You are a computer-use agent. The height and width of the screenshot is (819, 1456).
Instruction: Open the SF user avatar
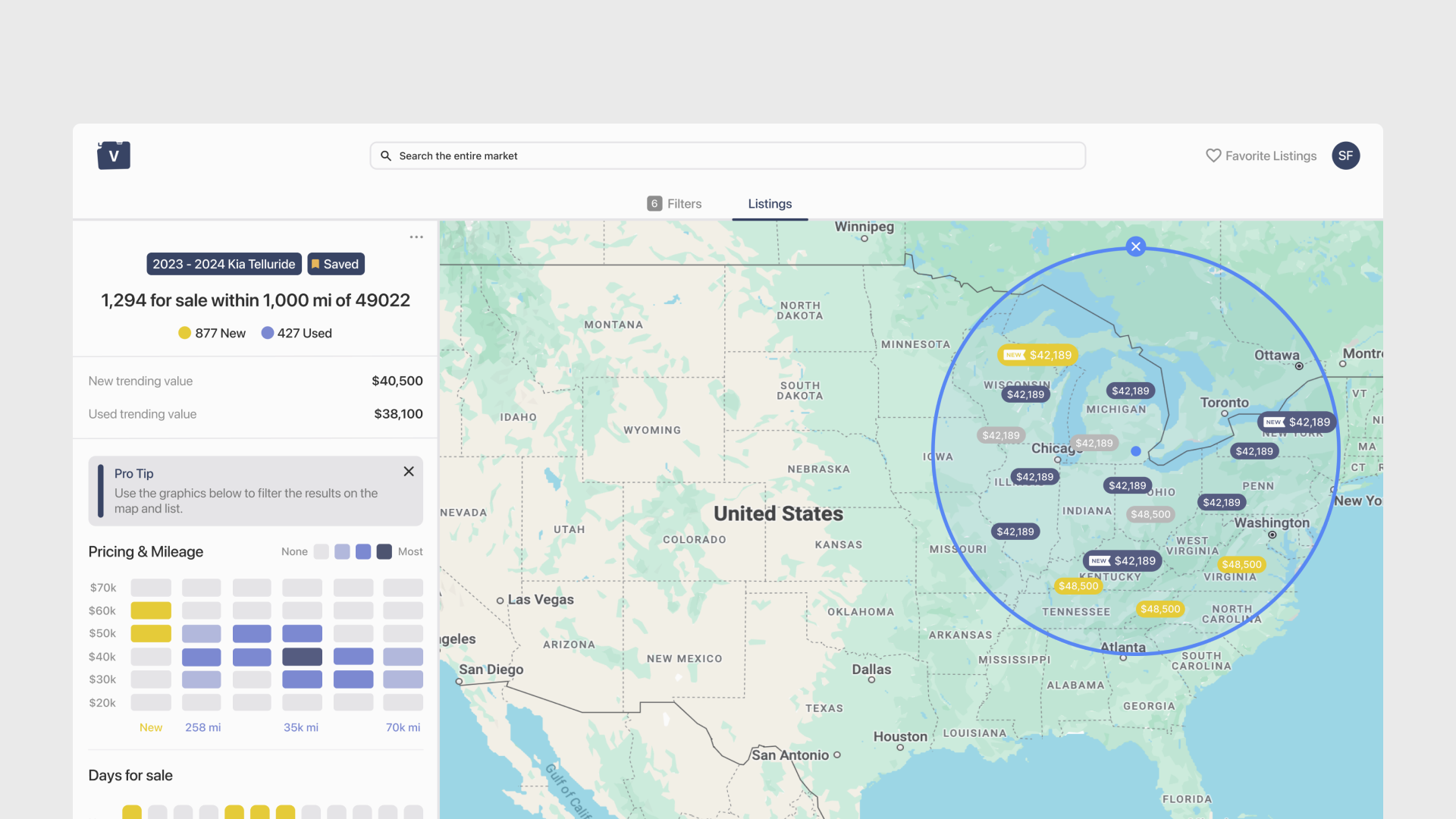click(1345, 155)
